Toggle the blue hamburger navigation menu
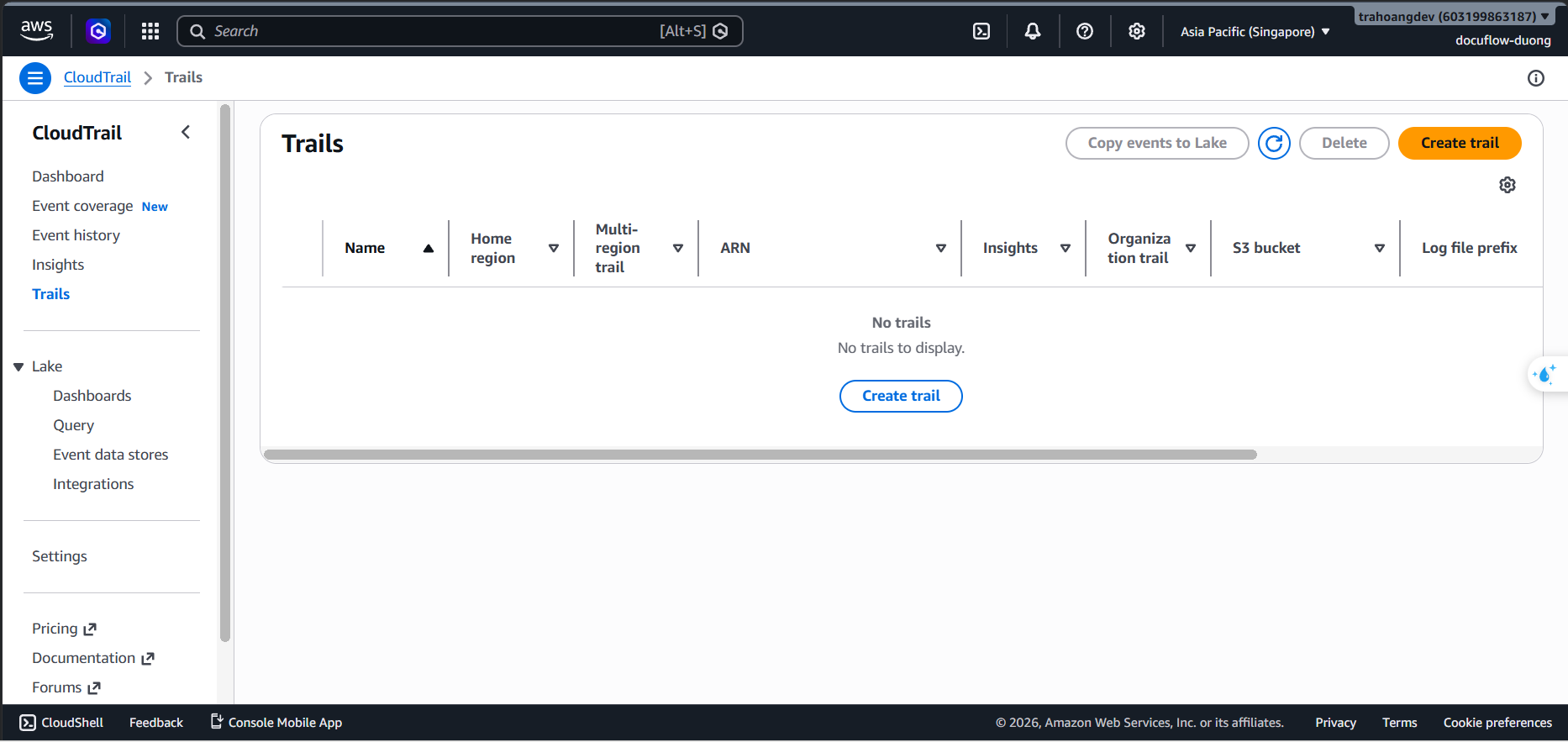The image size is (1568, 742). tap(35, 78)
